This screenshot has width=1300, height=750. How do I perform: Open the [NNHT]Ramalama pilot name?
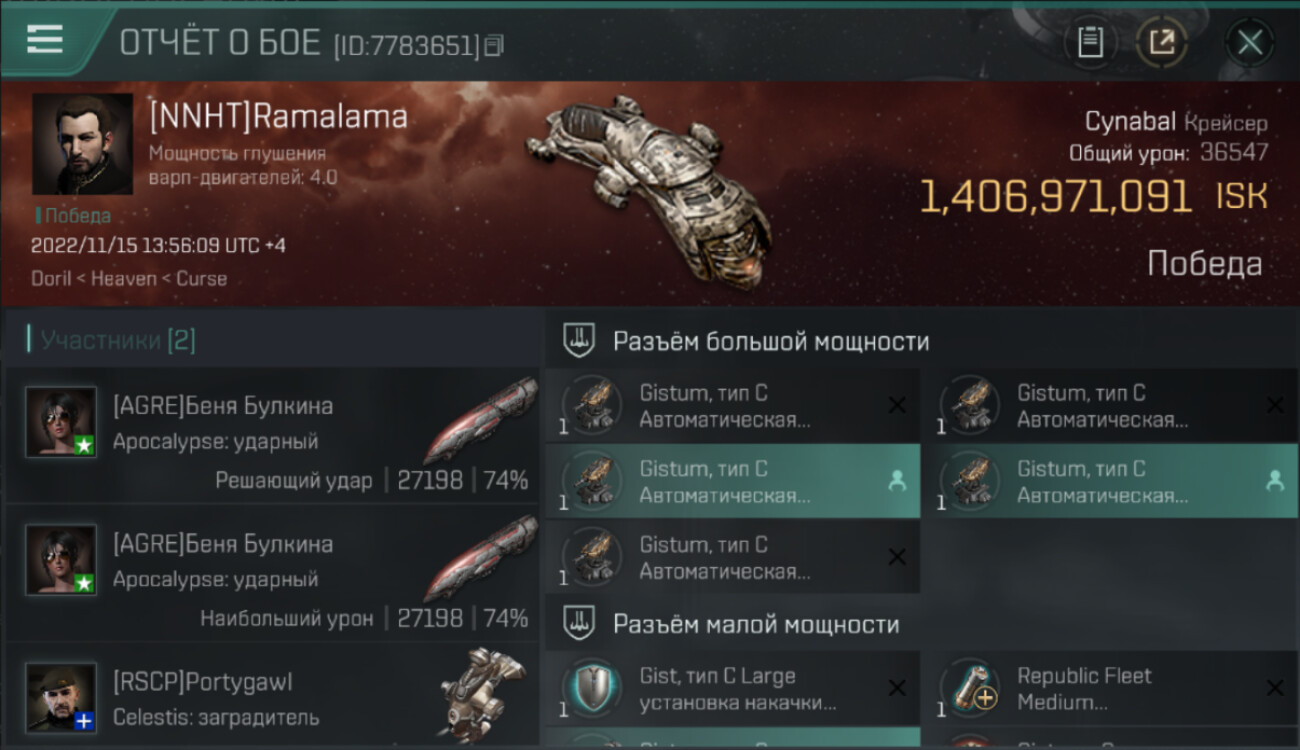pyautogui.click(x=278, y=117)
